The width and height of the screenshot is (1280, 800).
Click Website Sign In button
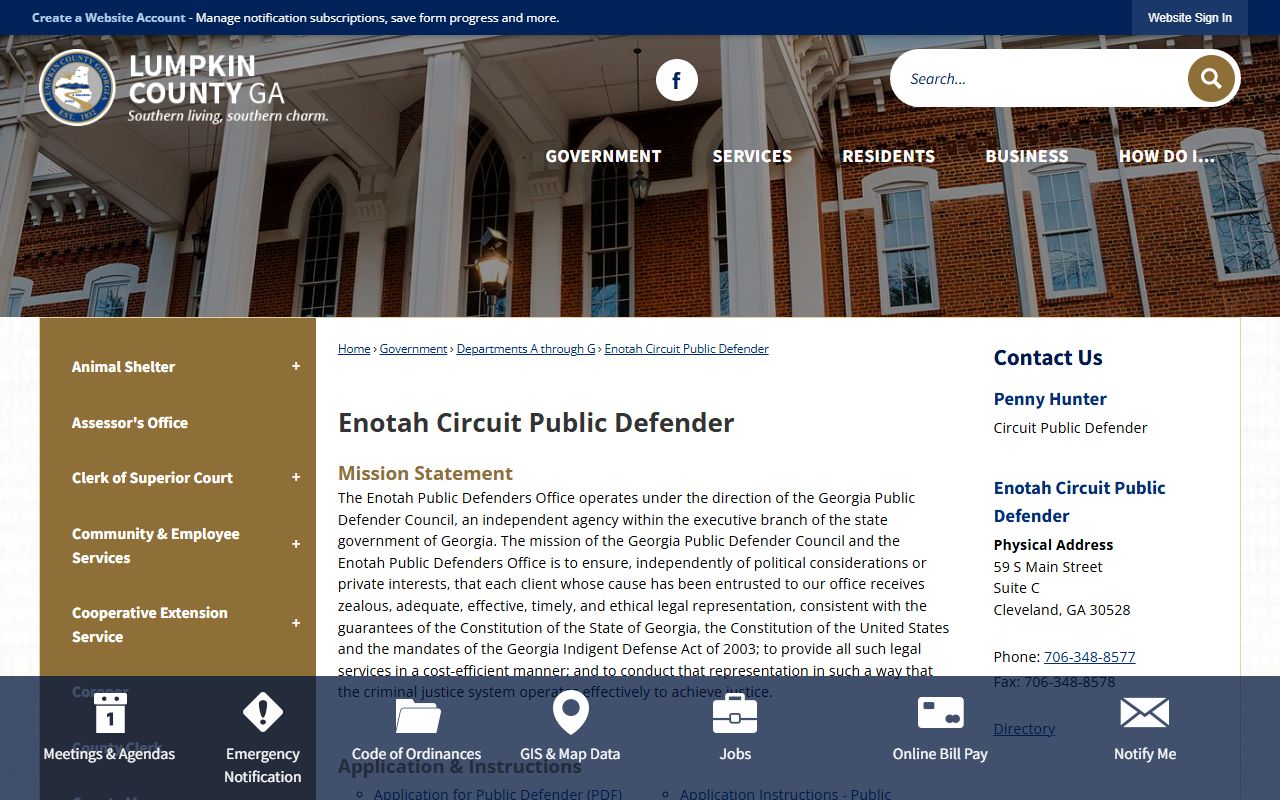pyautogui.click(x=1190, y=18)
